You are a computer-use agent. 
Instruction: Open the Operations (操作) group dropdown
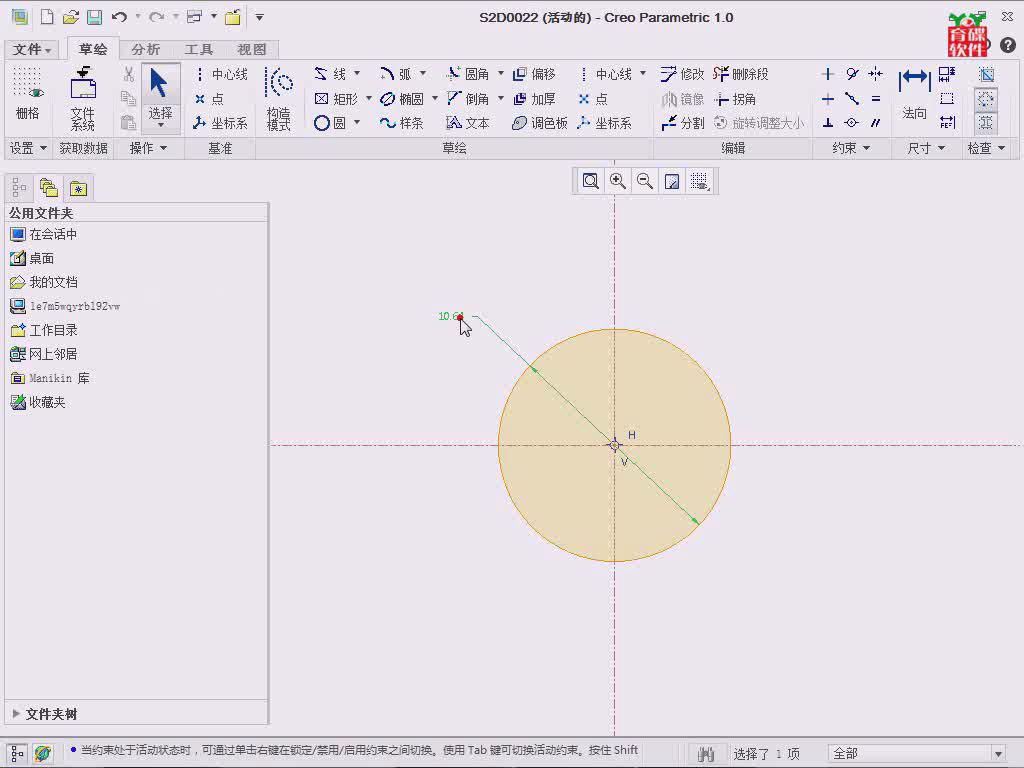(148, 148)
